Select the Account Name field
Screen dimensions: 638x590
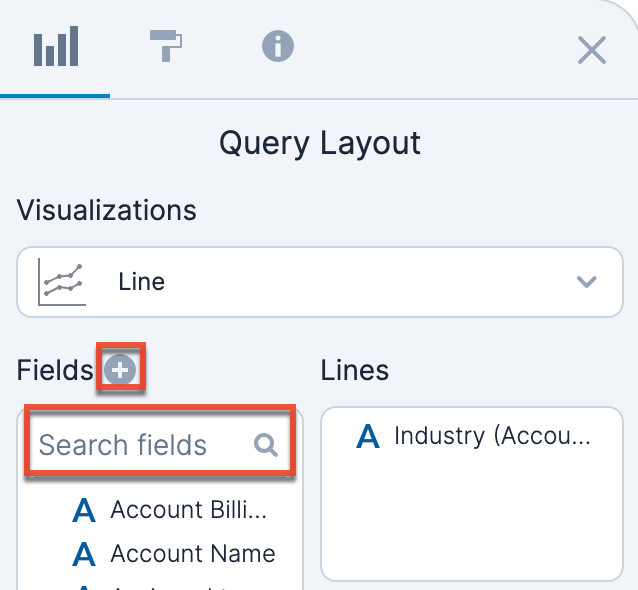[x=193, y=553]
